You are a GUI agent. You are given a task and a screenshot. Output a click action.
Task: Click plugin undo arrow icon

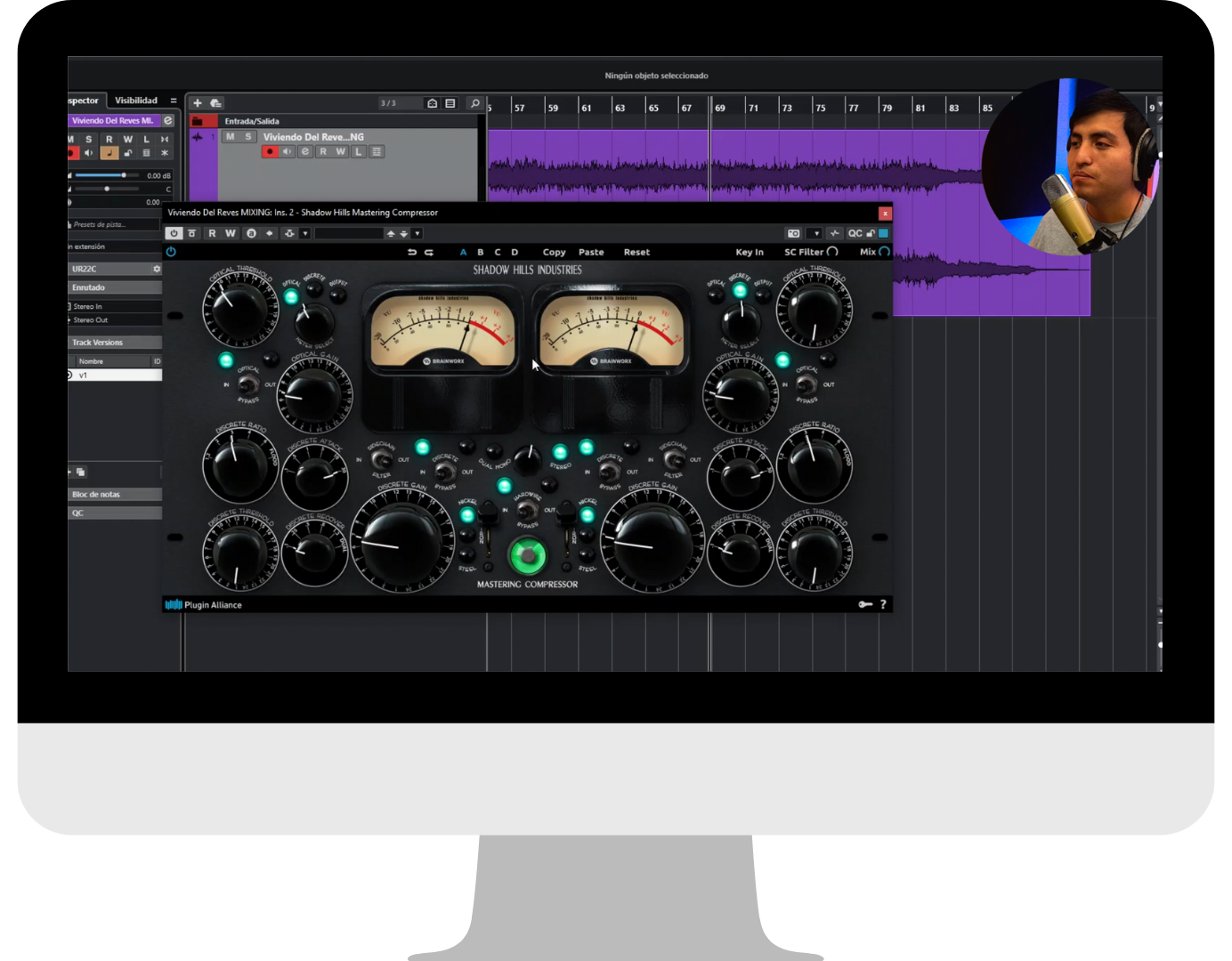point(412,253)
